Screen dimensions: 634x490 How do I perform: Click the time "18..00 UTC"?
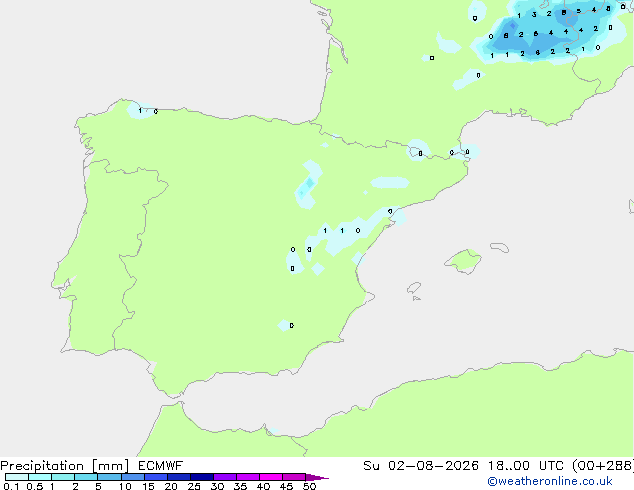point(525,466)
